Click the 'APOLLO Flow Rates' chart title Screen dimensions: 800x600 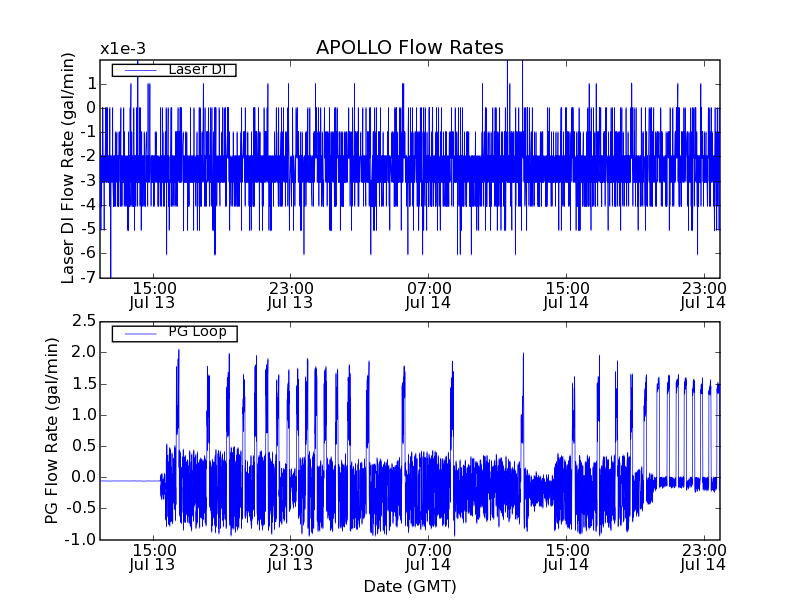pyautogui.click(x=409, y=48)
